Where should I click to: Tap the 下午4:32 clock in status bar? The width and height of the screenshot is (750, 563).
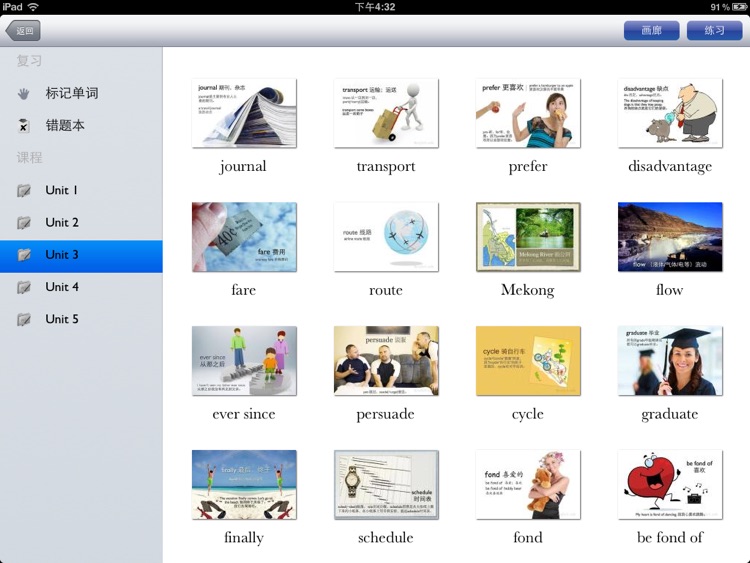(x=375, y=7)
